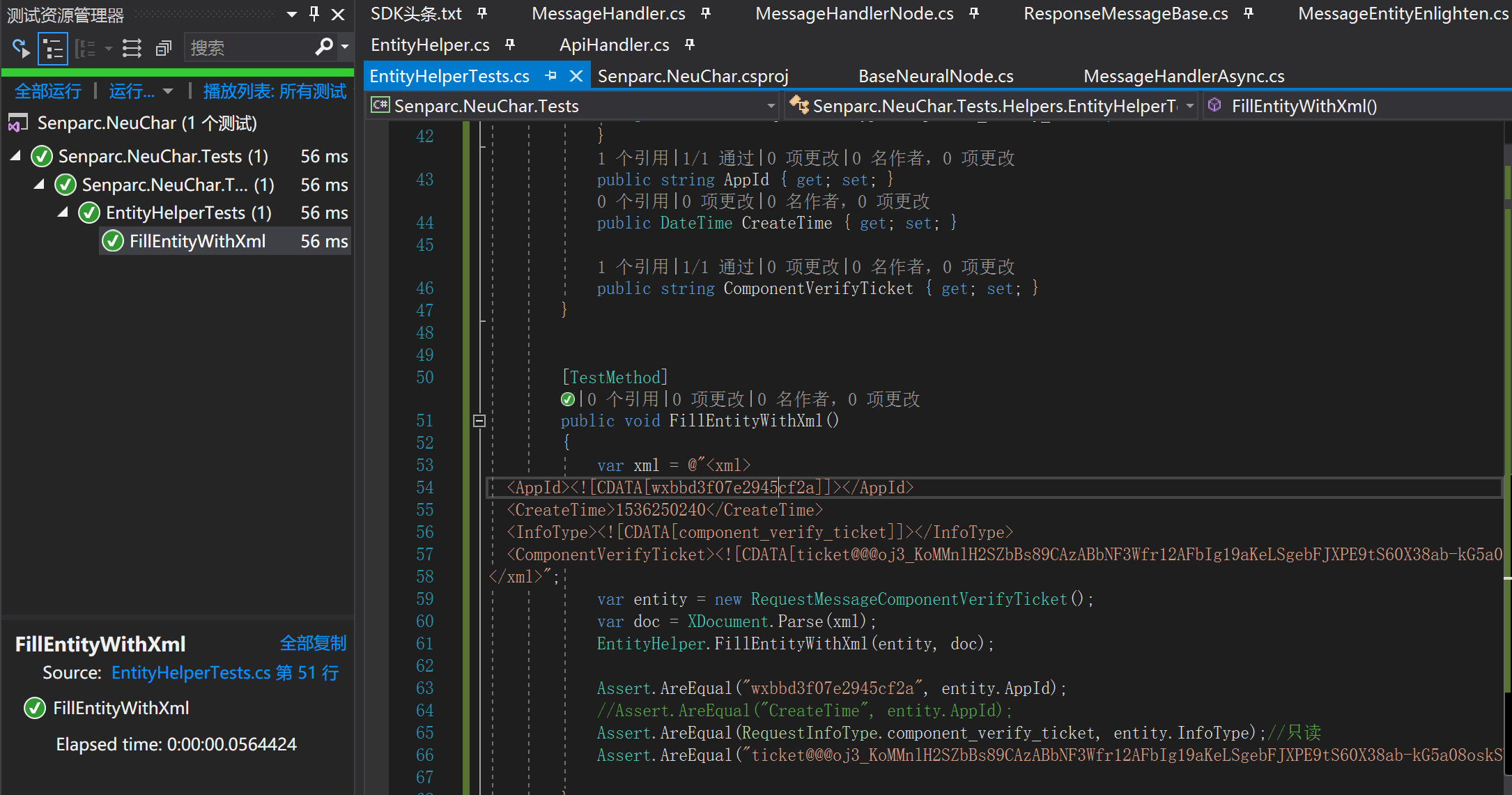
Task: Click the run-tests-after-build icon
Action: 21,48
